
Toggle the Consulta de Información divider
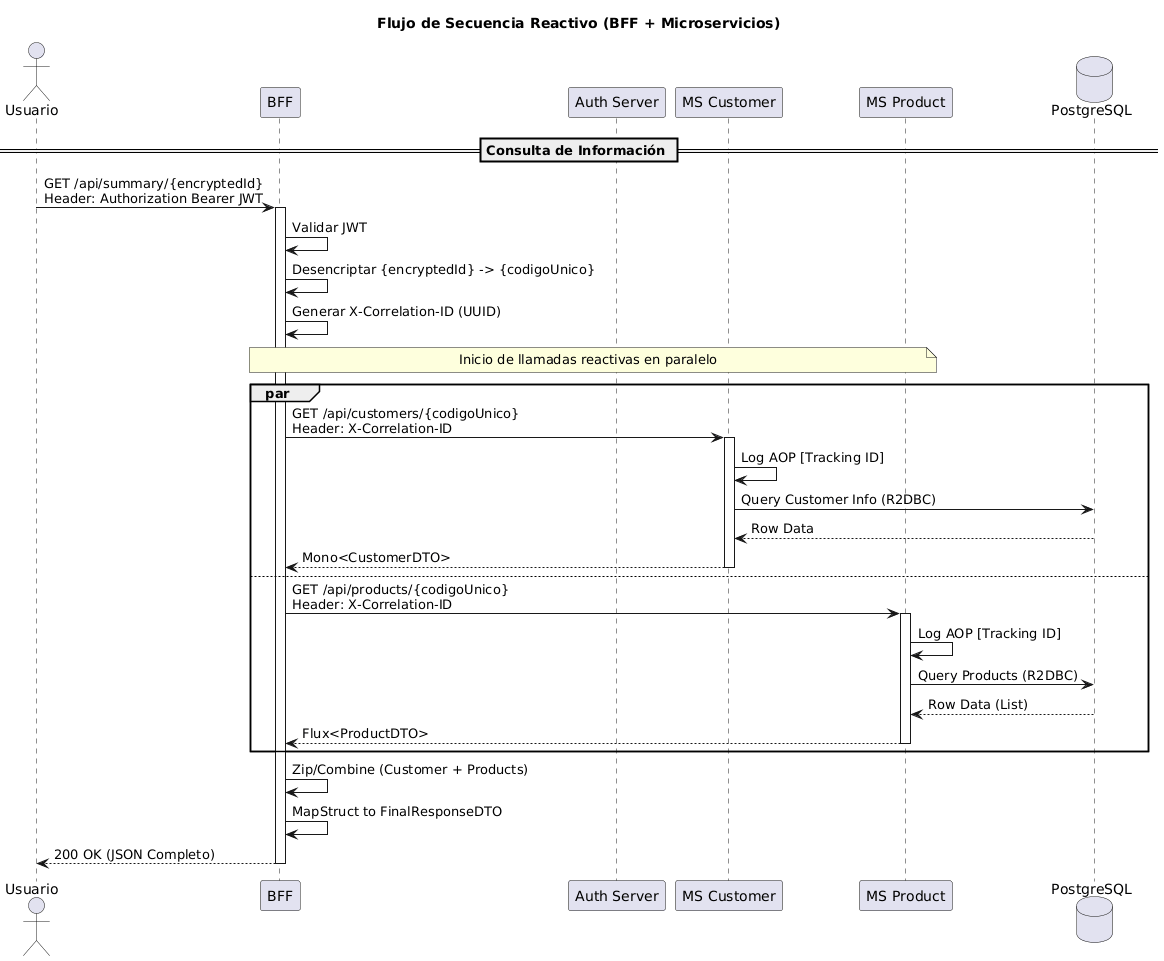[x=580, y=150]
